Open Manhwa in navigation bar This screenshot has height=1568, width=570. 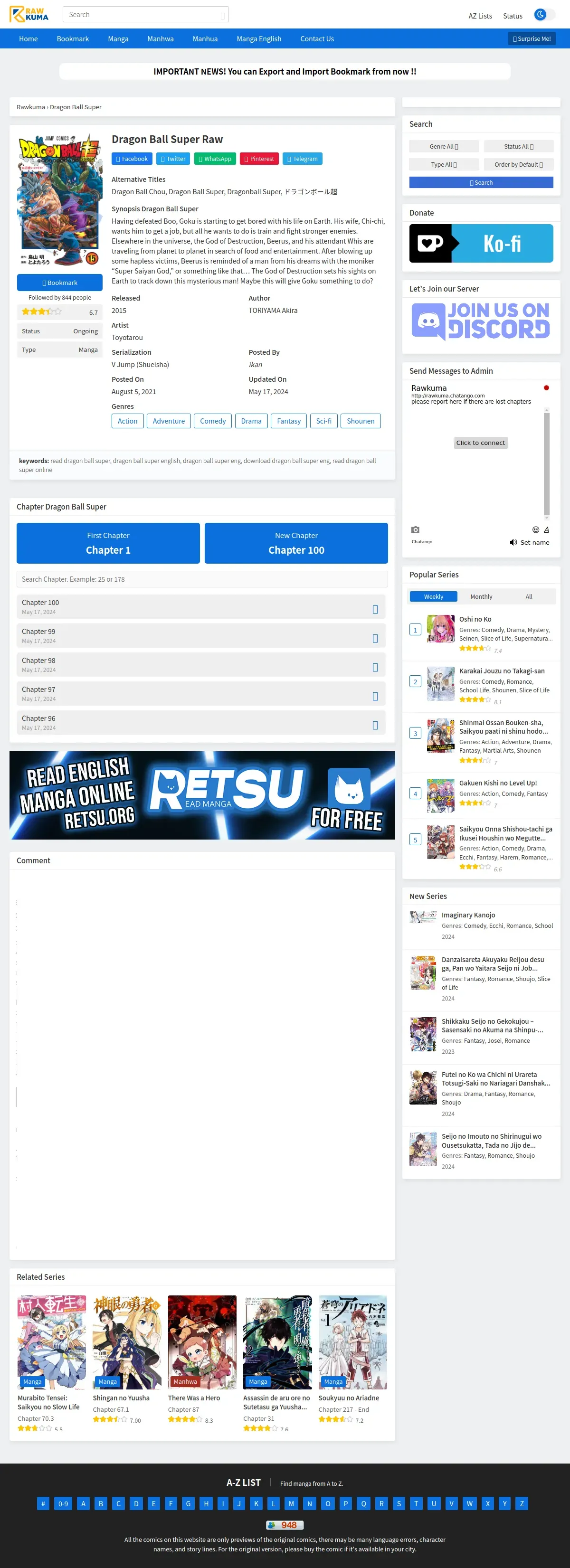[x=161, y=39]
